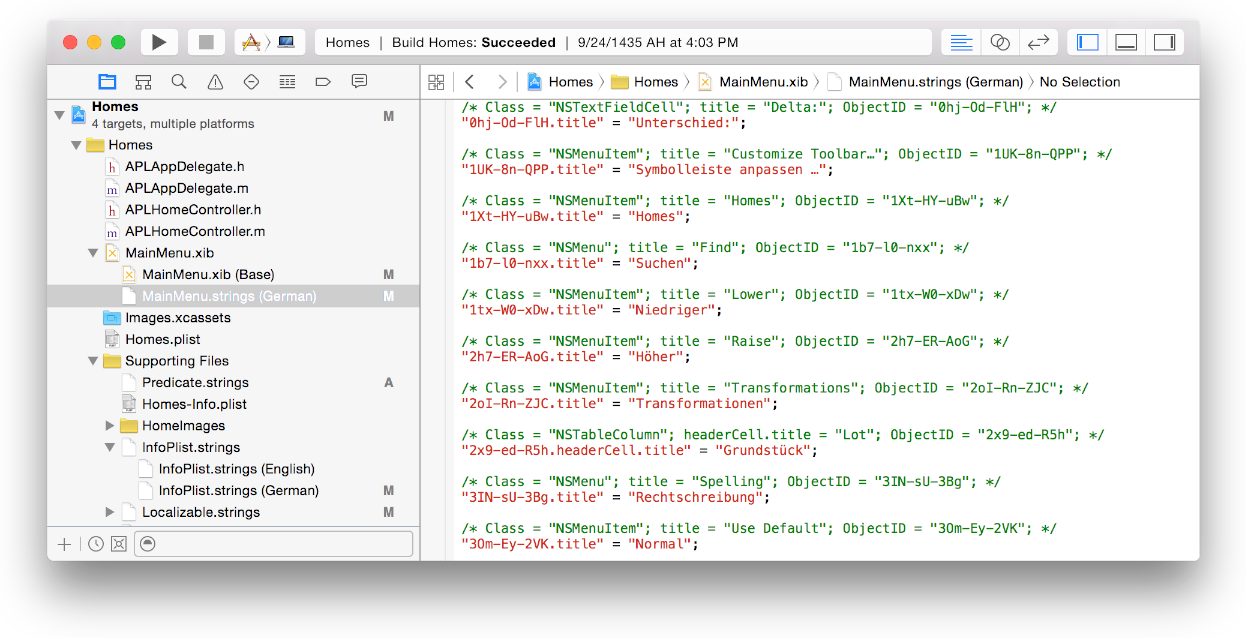The image size is (1246, 638).
Task: Open the Find navigator
Action: 179,83
